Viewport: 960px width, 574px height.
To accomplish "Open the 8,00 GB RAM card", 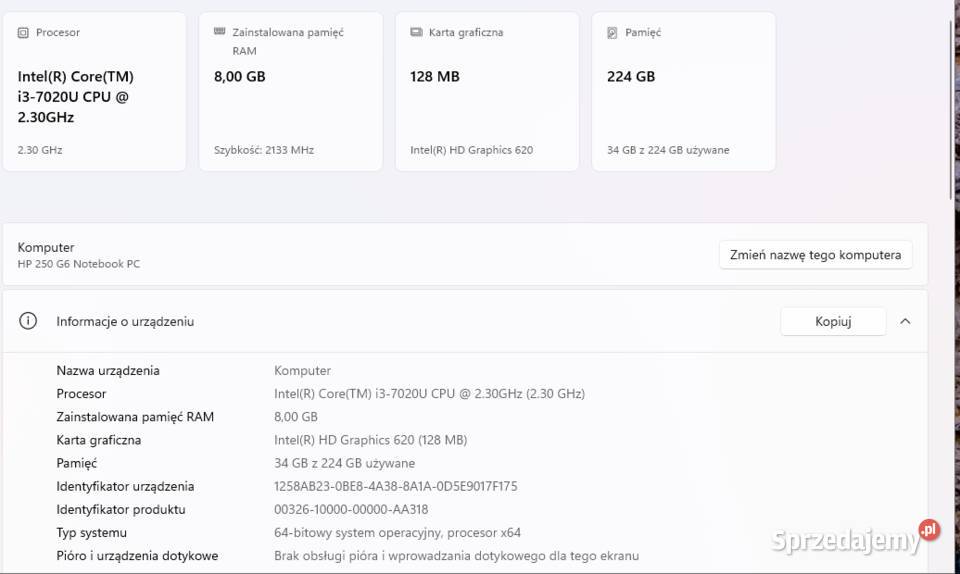I will (291, 92).
